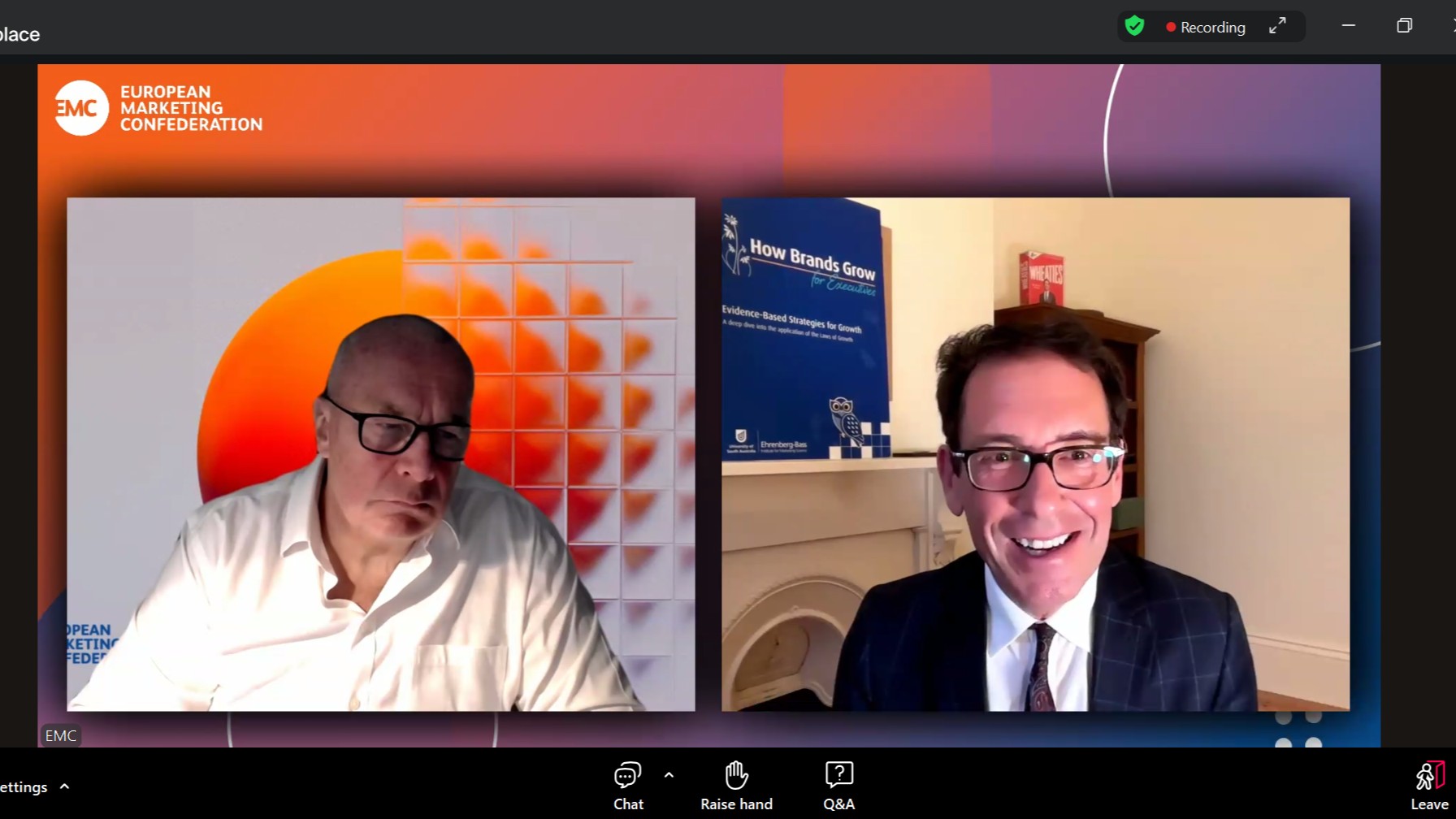Select the right speaker's video in suit

click(x=1035, y=455)
